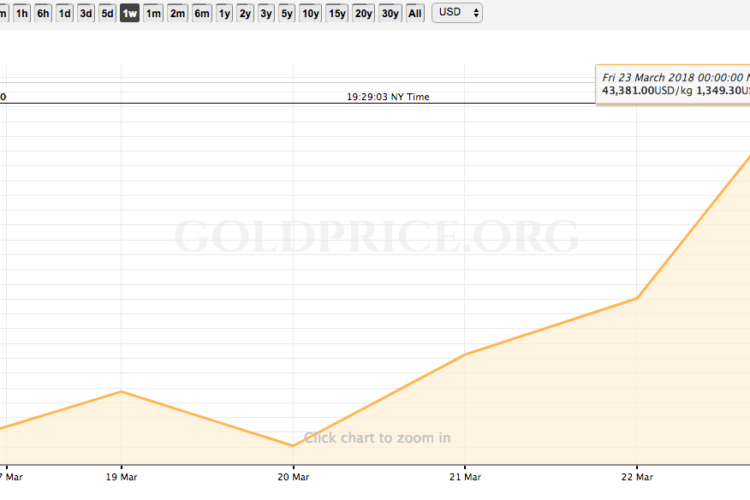Show the 1m chart range
Screen dimensions: 750x500
pyautogui.click(x=153, y=13)
